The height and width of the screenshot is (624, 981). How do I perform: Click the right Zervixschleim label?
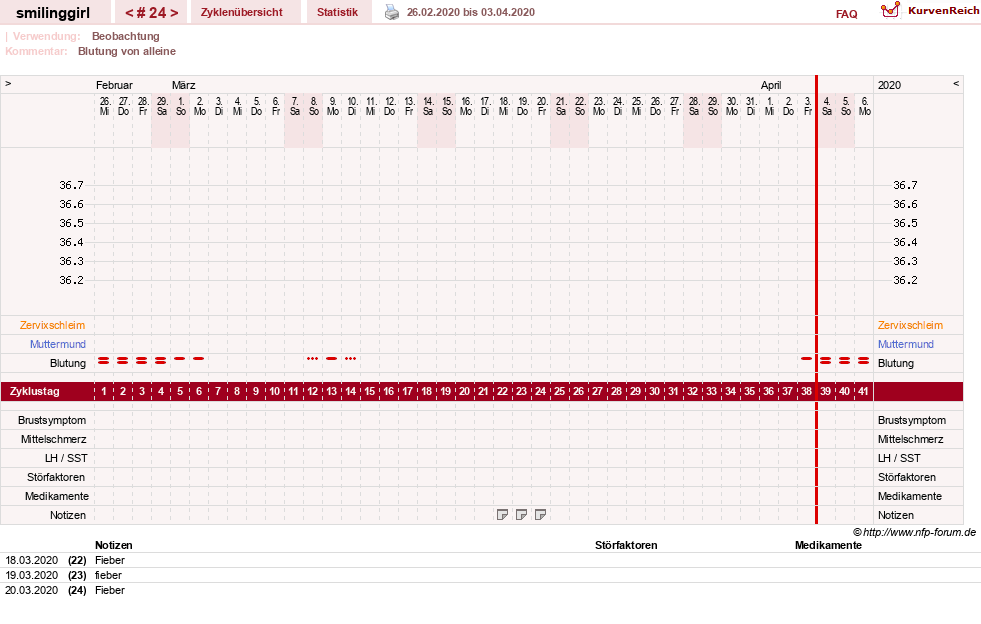tap(910, 325)
